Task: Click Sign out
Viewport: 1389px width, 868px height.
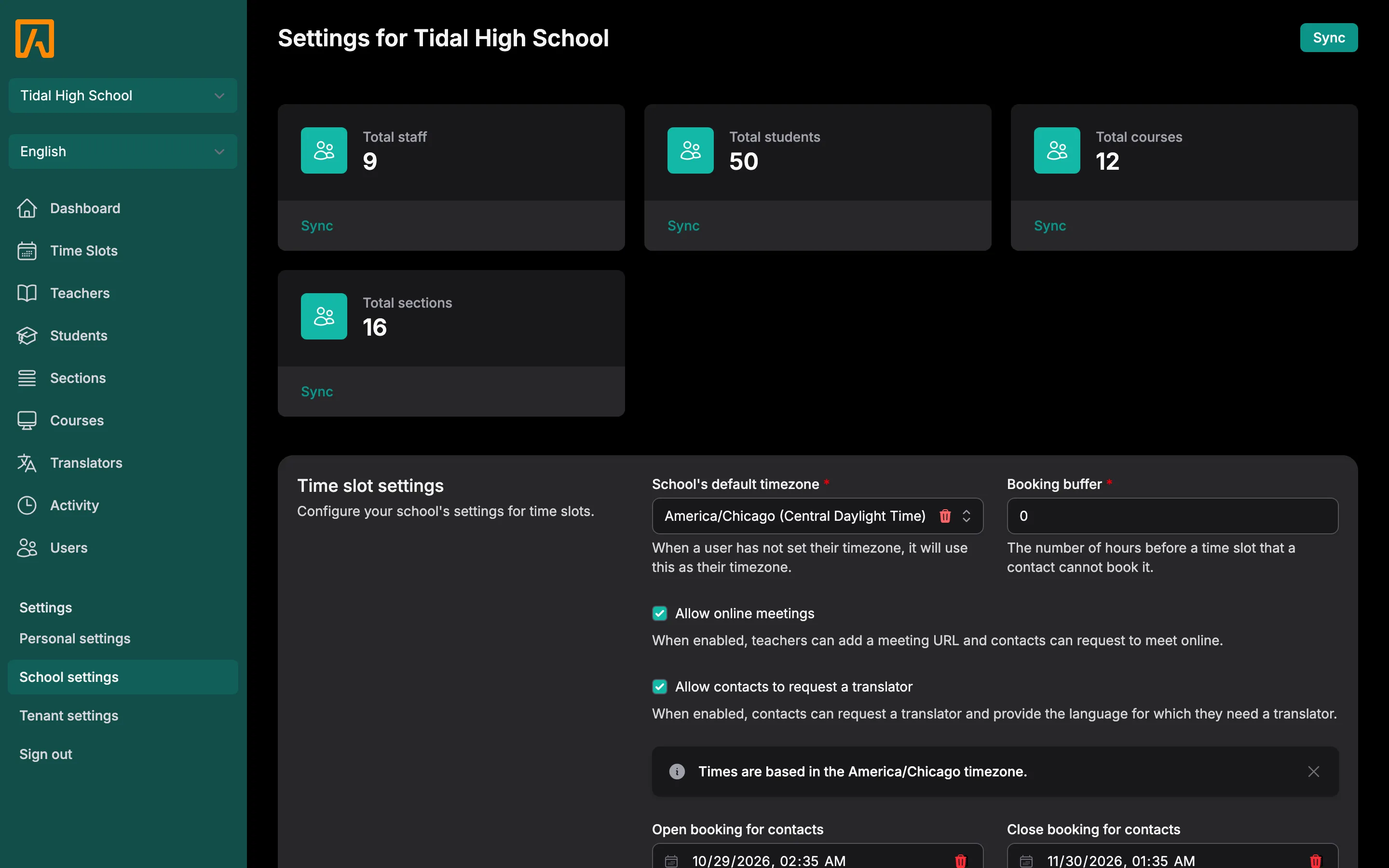Action: (x=46, y=754)
